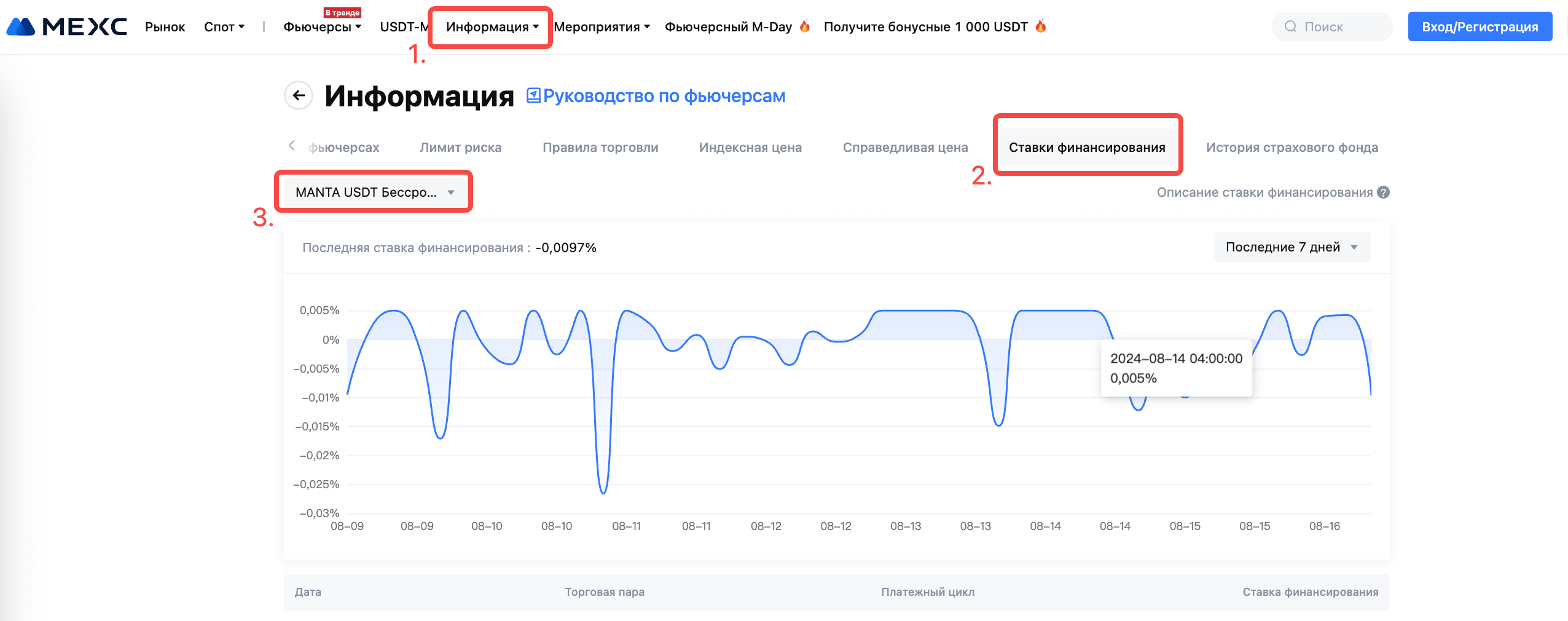
Task: Click fire icon beside bonus 1 000 USDT
Action: coord(1041,26)
